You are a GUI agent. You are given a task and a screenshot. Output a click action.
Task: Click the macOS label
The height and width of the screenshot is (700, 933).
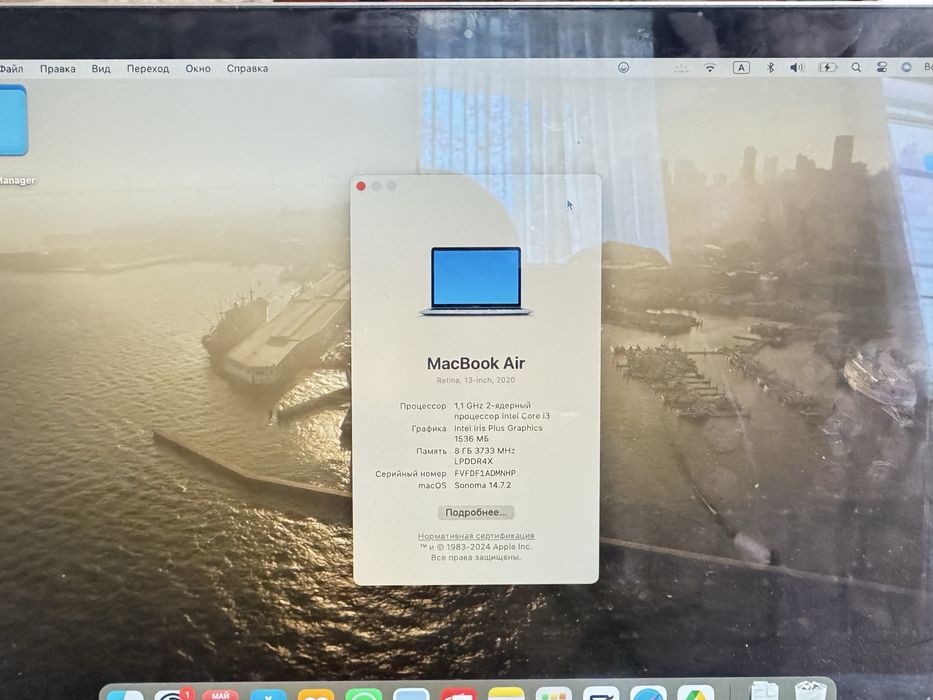click(432, 486)
